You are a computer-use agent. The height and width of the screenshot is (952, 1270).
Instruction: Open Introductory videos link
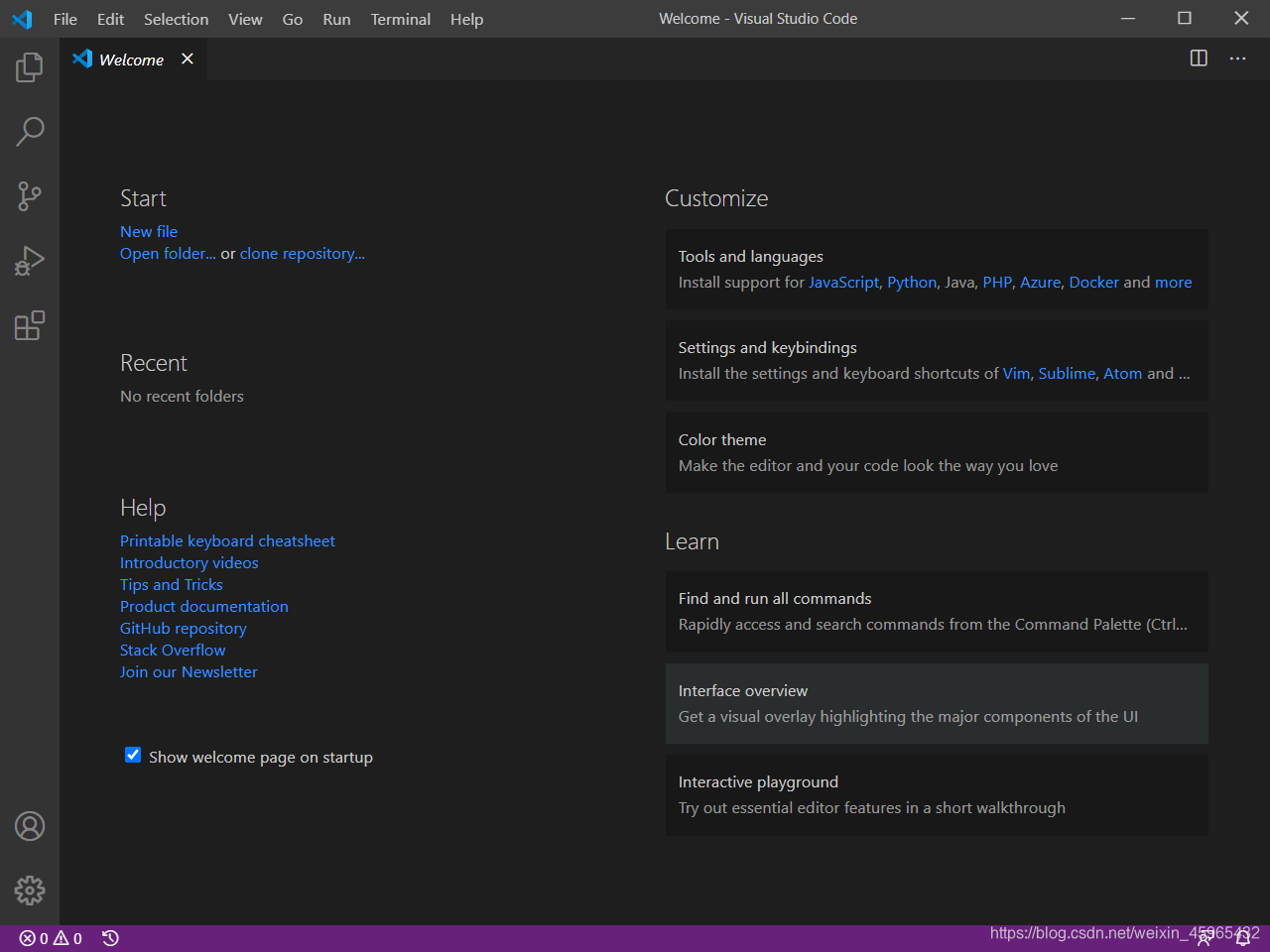point(190,562)
